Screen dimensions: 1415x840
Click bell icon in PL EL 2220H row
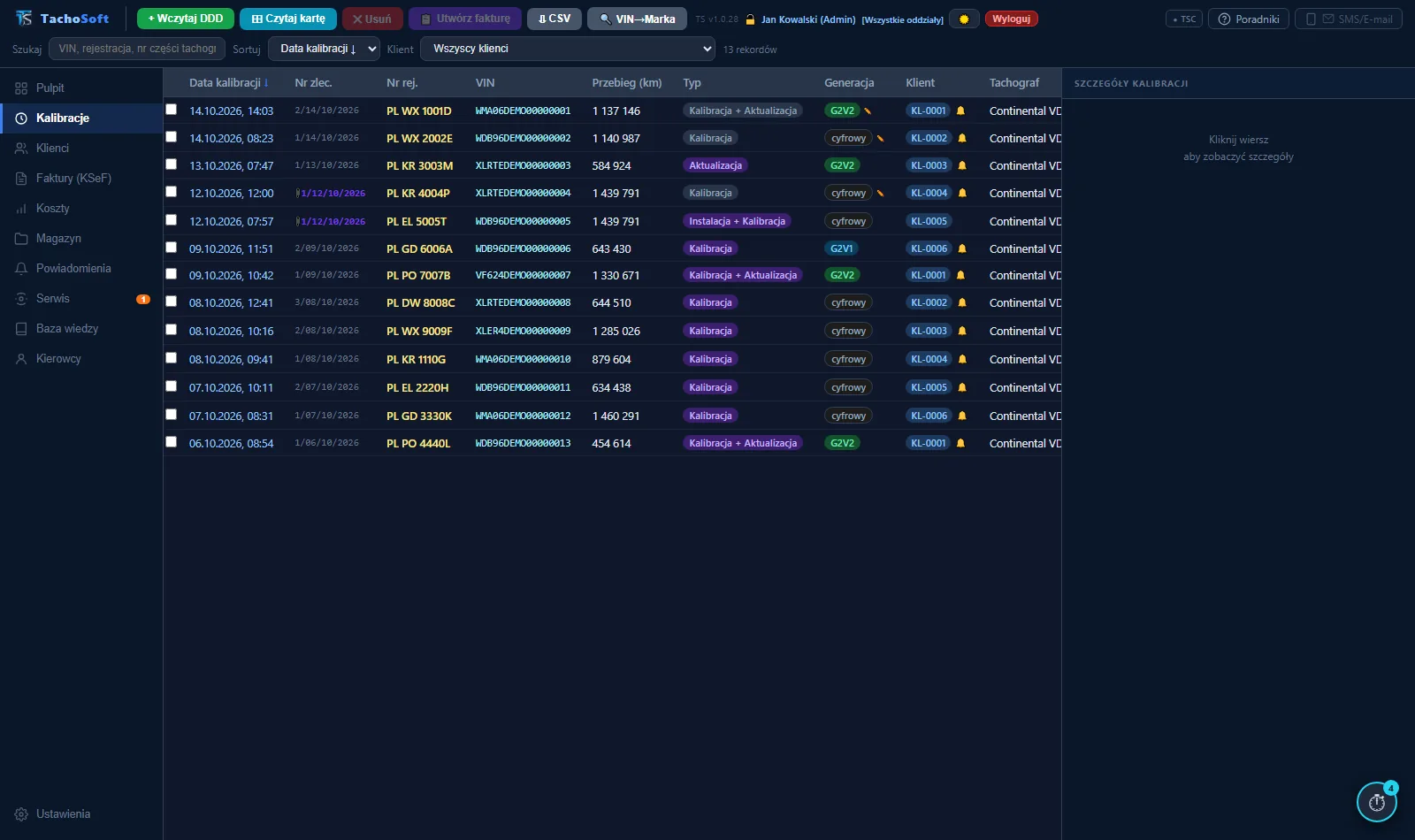pos(962,387)
